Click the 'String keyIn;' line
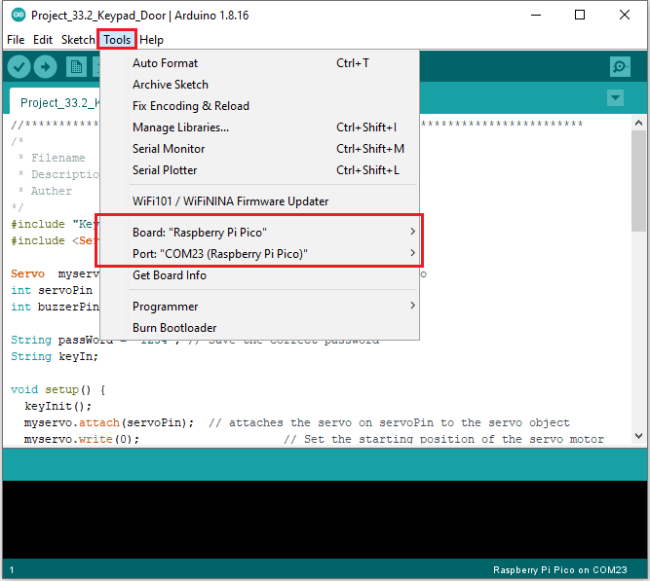The image size is (650, 582). pos(54,356)
